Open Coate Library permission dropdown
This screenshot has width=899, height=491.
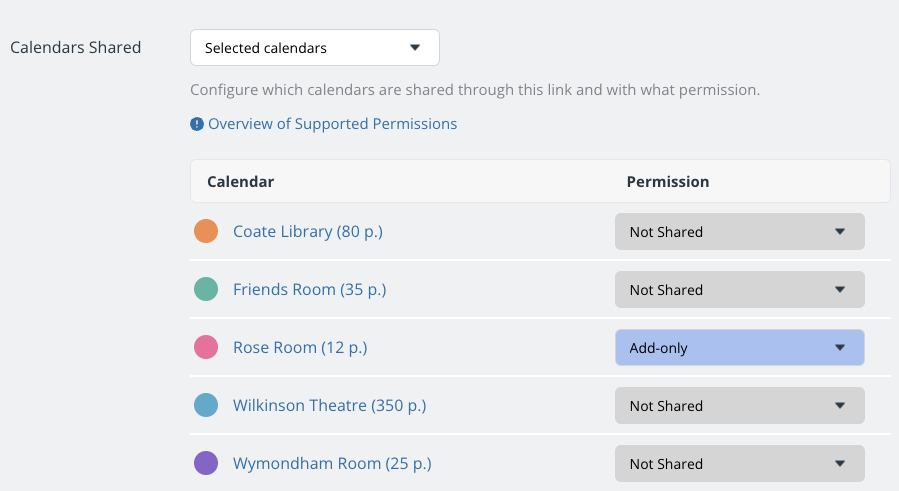pyautogui.click(x=740, y=232)
